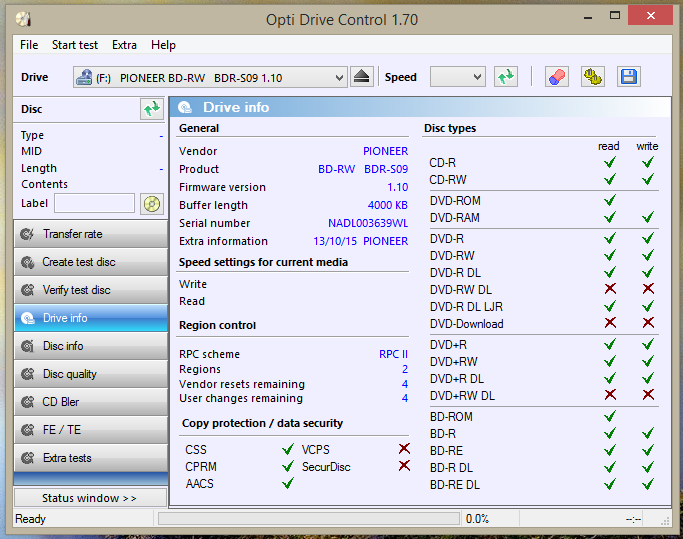
Task: Click the Verify test disc icon
Action: point(27,290)
